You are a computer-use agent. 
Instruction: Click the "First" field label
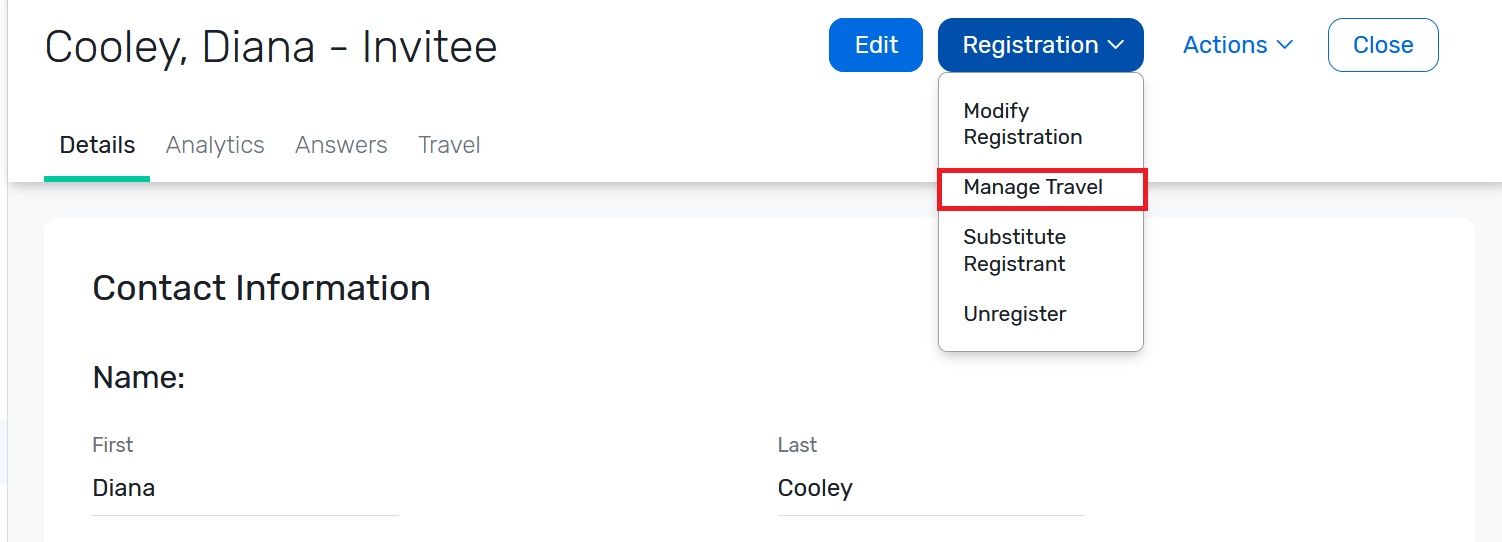pos(112,445)
